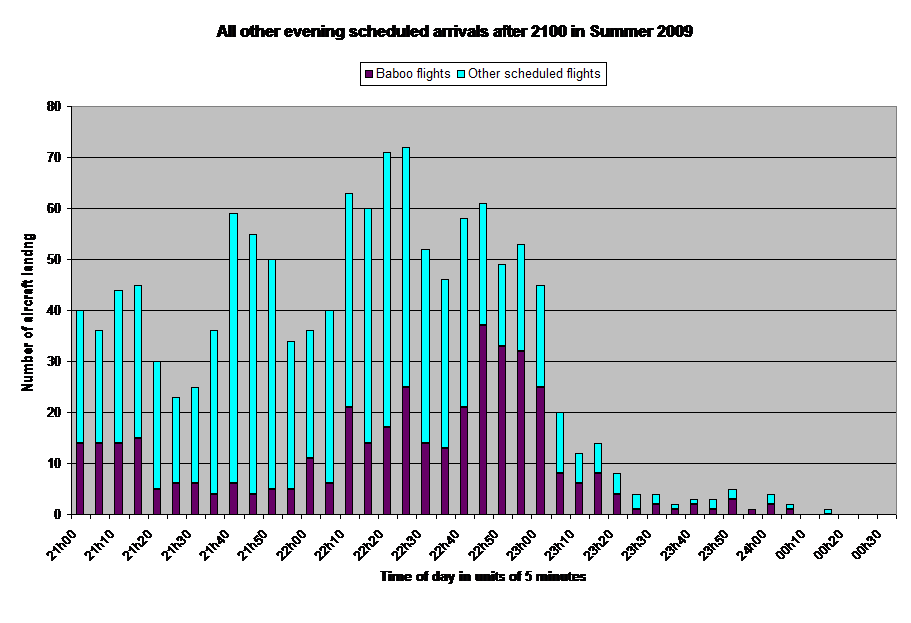Click the last small cyan bar near 00h20
Screen dimensions: 911x623
828,511
